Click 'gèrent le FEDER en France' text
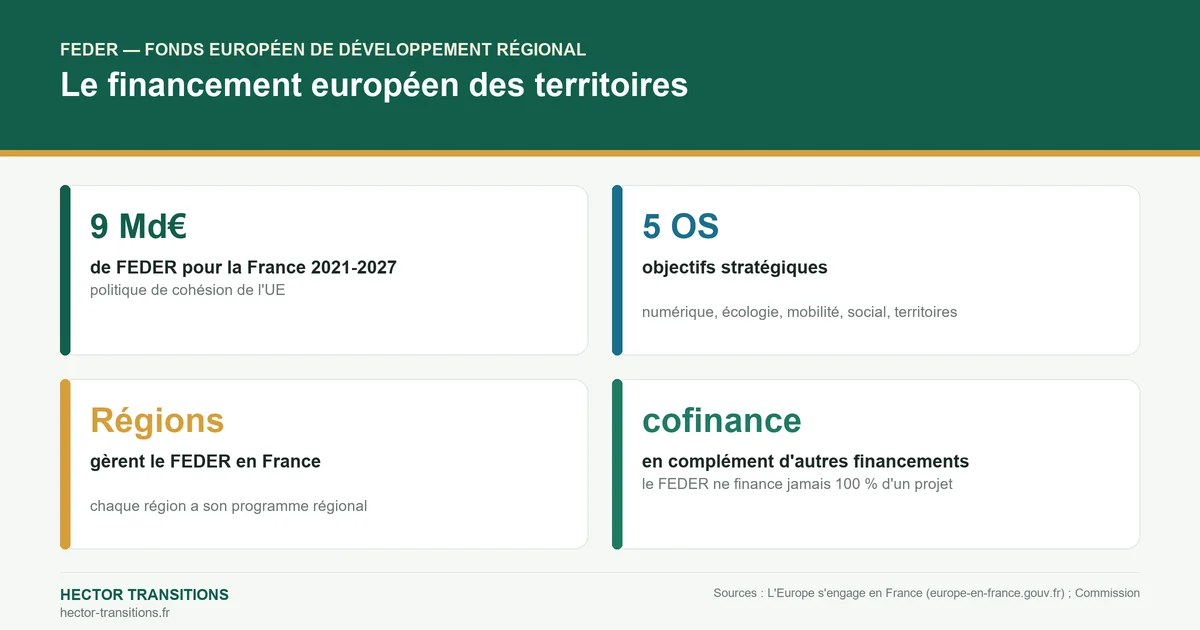This screenshot has width=1200, height=630. pyautogui.click(x=205, y=462)
